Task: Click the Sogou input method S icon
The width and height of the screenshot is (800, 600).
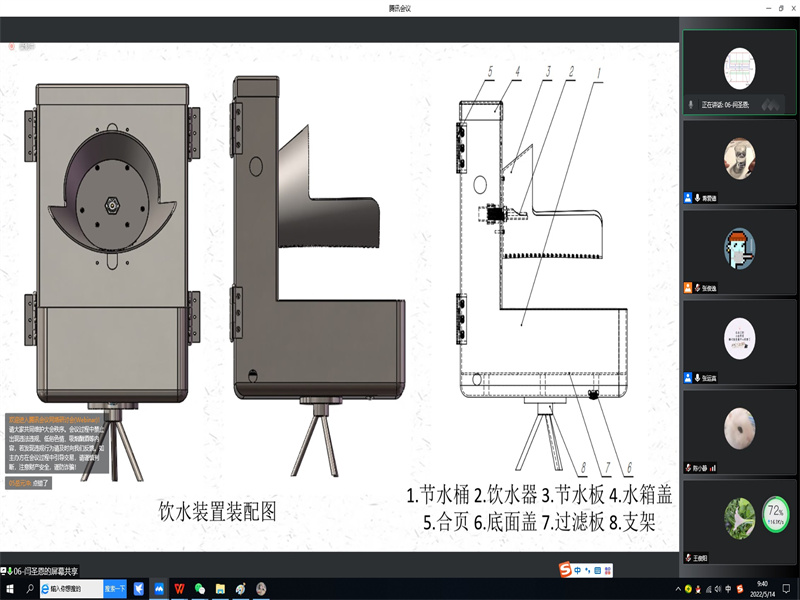Action: click(x=565, y=569)
